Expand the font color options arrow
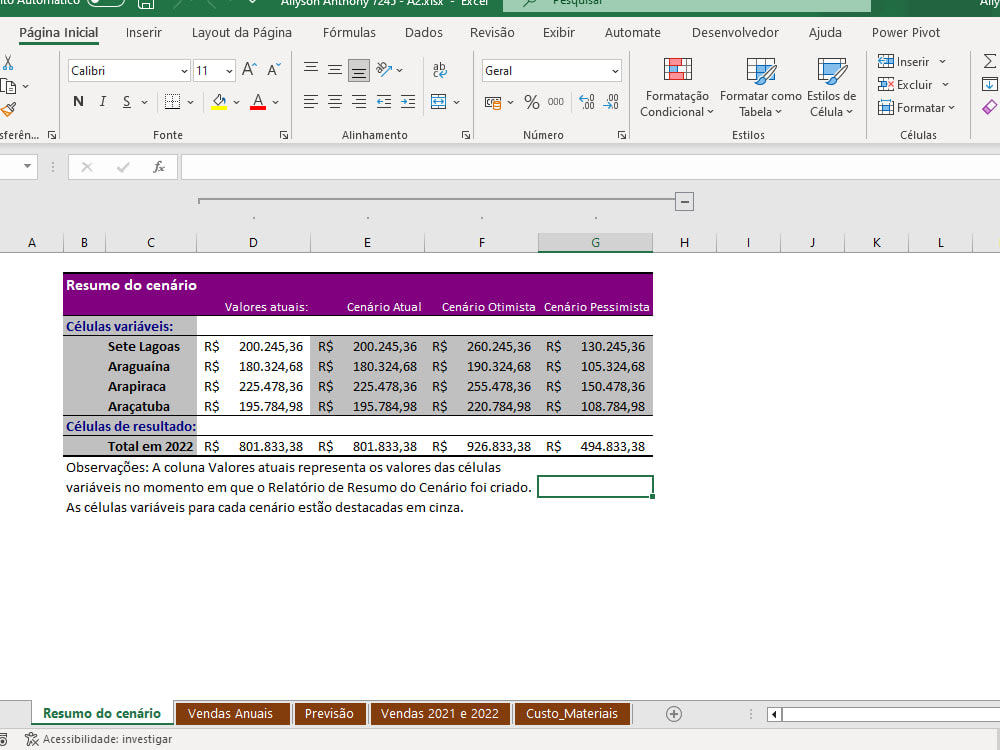This screenshot has height=750, width=1000. [277, 101]
